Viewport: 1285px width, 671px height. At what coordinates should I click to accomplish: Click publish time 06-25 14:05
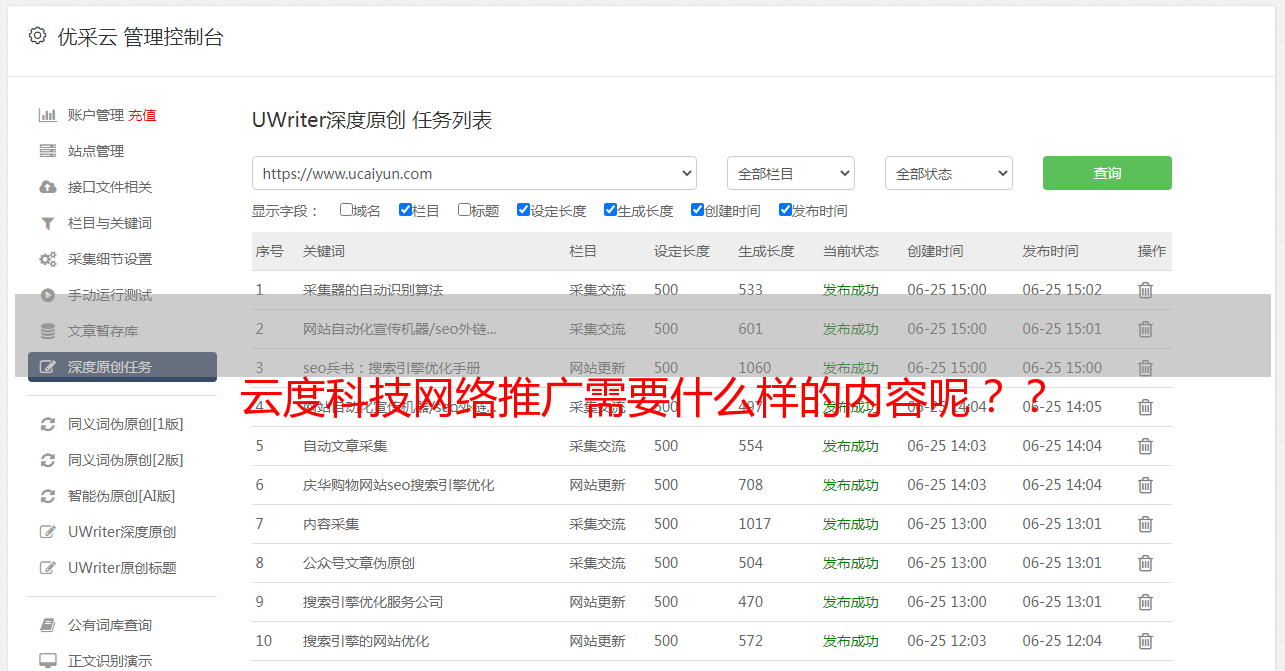(x=1062, y=407)
